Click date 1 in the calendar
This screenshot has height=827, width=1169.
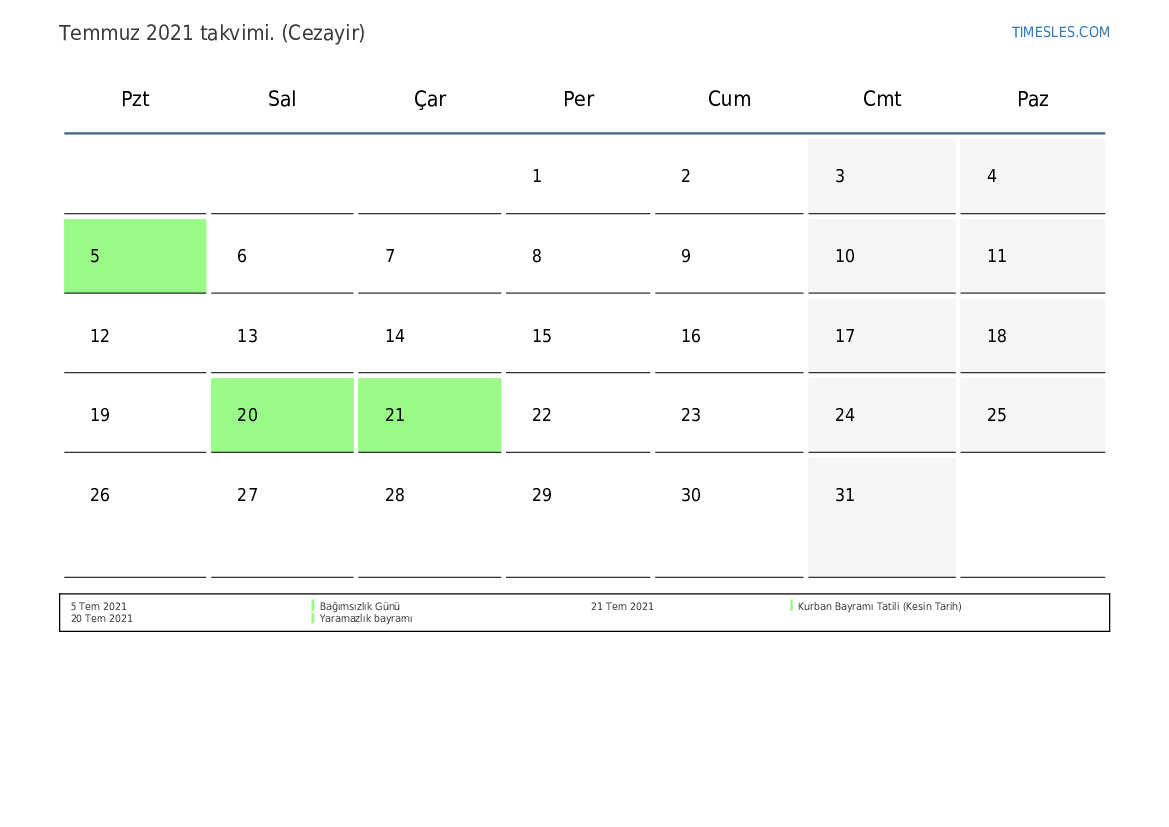click(578, 176)
